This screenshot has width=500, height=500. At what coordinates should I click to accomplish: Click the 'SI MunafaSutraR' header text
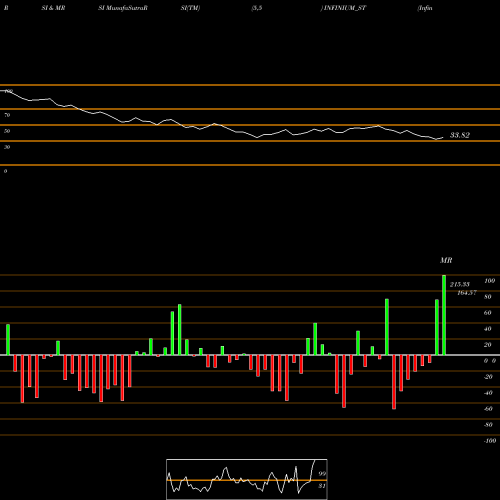tap(123, 8)
